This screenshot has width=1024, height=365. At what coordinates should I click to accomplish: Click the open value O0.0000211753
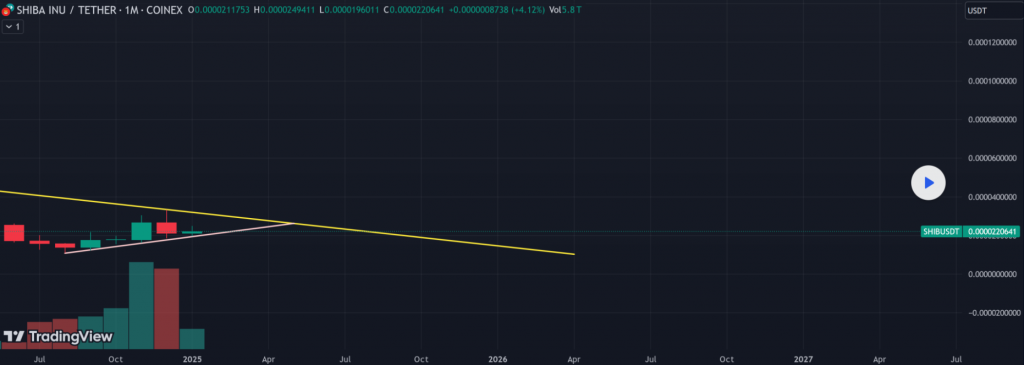coord(218,10)
